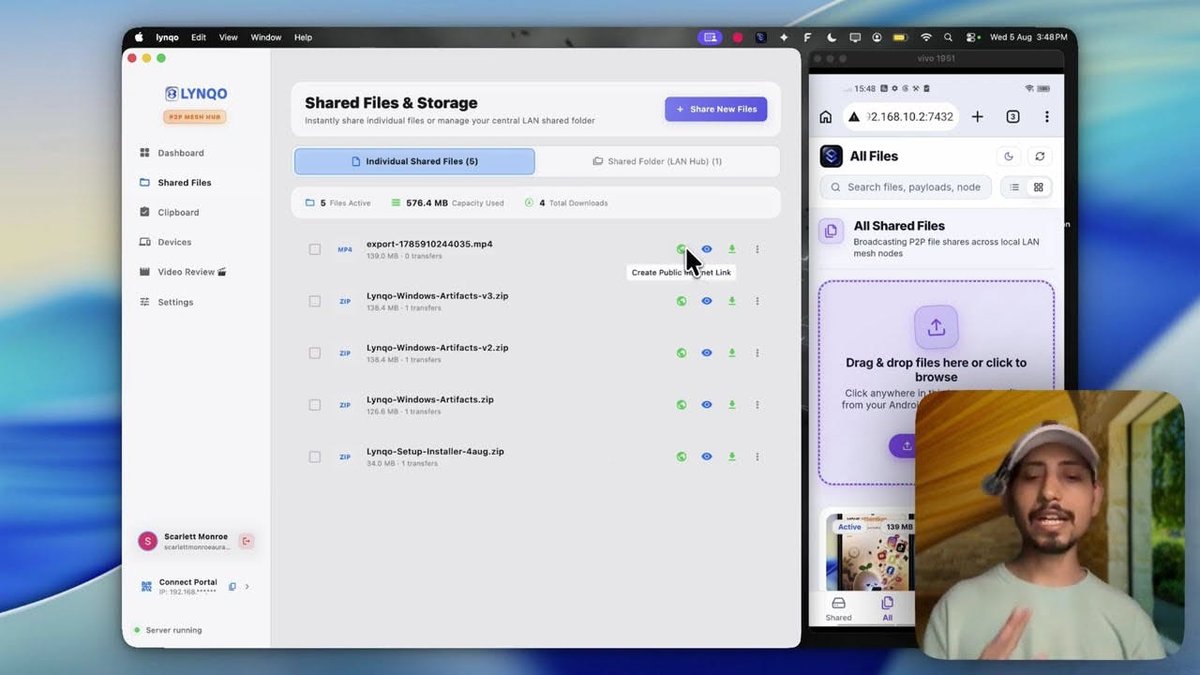Go to the All tab in the phone bottom bar
Image resolution: width=1200 pixels, height=675 pixels.
pos(887,610)
